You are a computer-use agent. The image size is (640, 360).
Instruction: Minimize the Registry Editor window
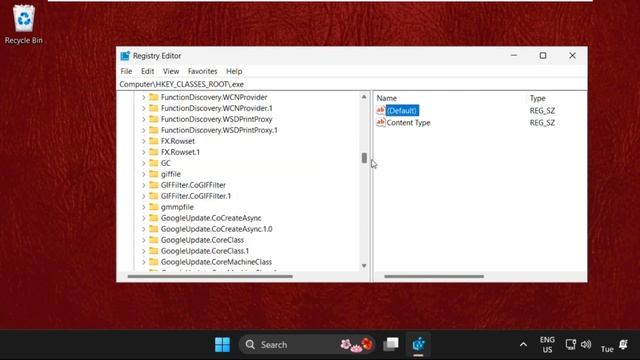pyautogui.click(x=514, y=56)
